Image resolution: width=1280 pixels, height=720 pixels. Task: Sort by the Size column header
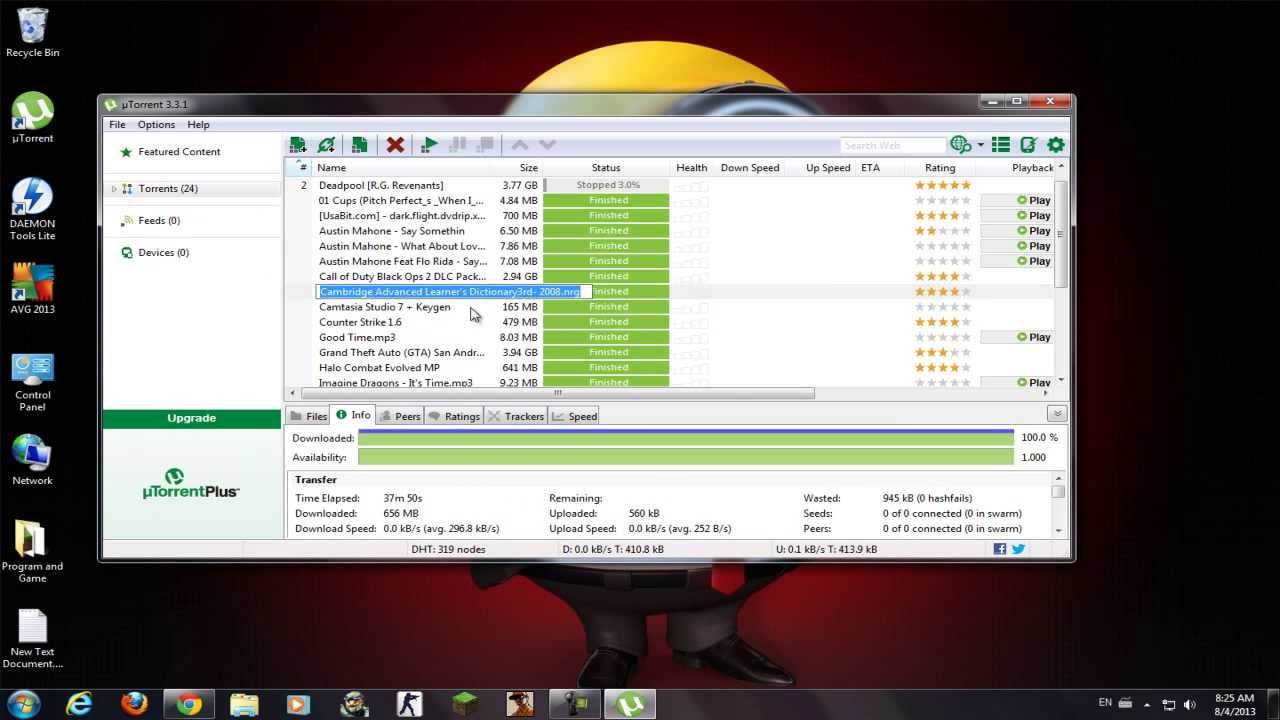click(x=529, y=168)
